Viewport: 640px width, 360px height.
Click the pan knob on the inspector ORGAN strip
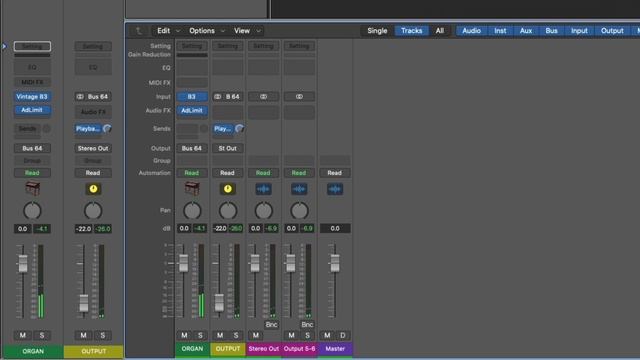pos(32,211)
